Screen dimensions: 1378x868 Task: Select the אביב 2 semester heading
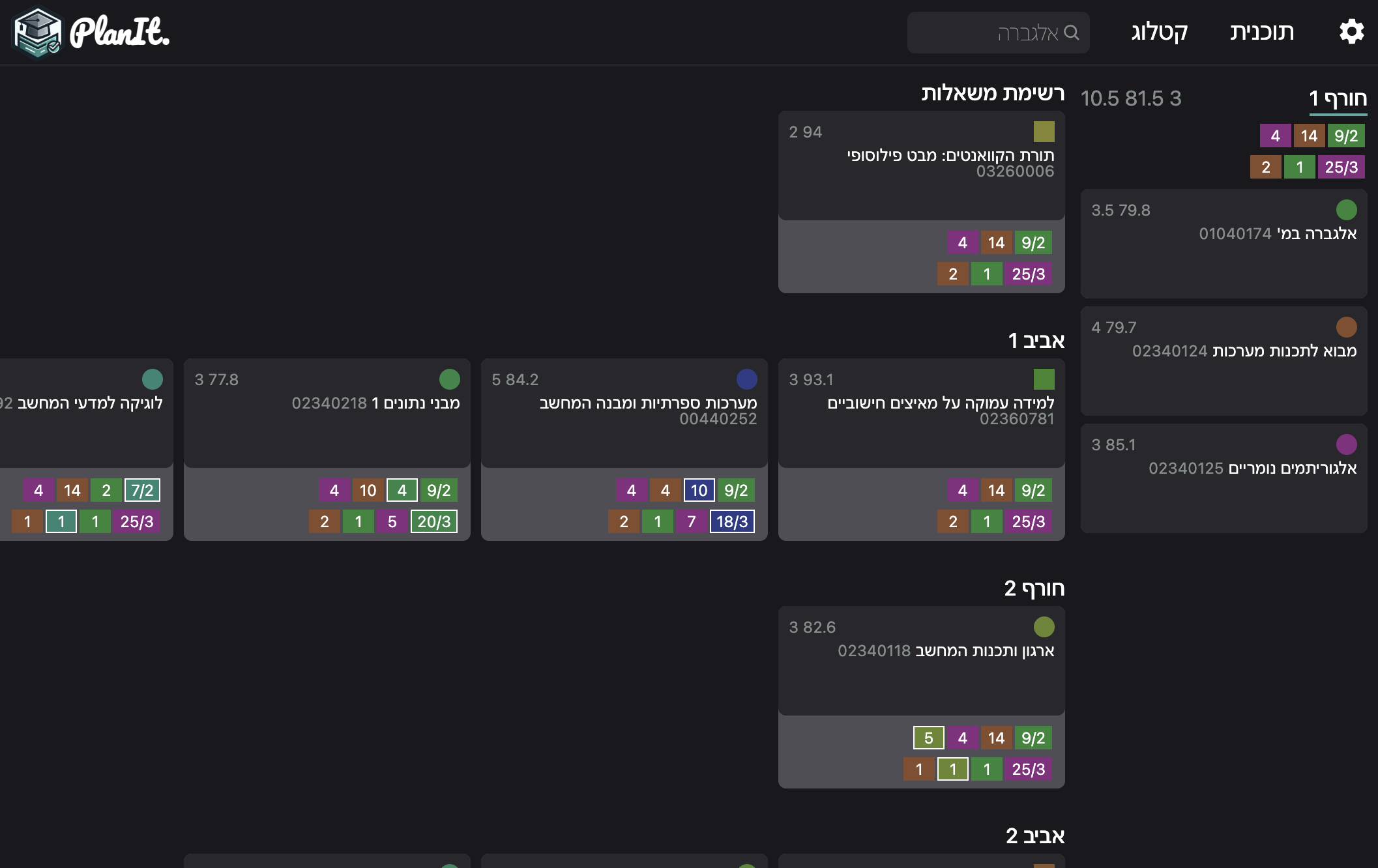[1034, 835]
